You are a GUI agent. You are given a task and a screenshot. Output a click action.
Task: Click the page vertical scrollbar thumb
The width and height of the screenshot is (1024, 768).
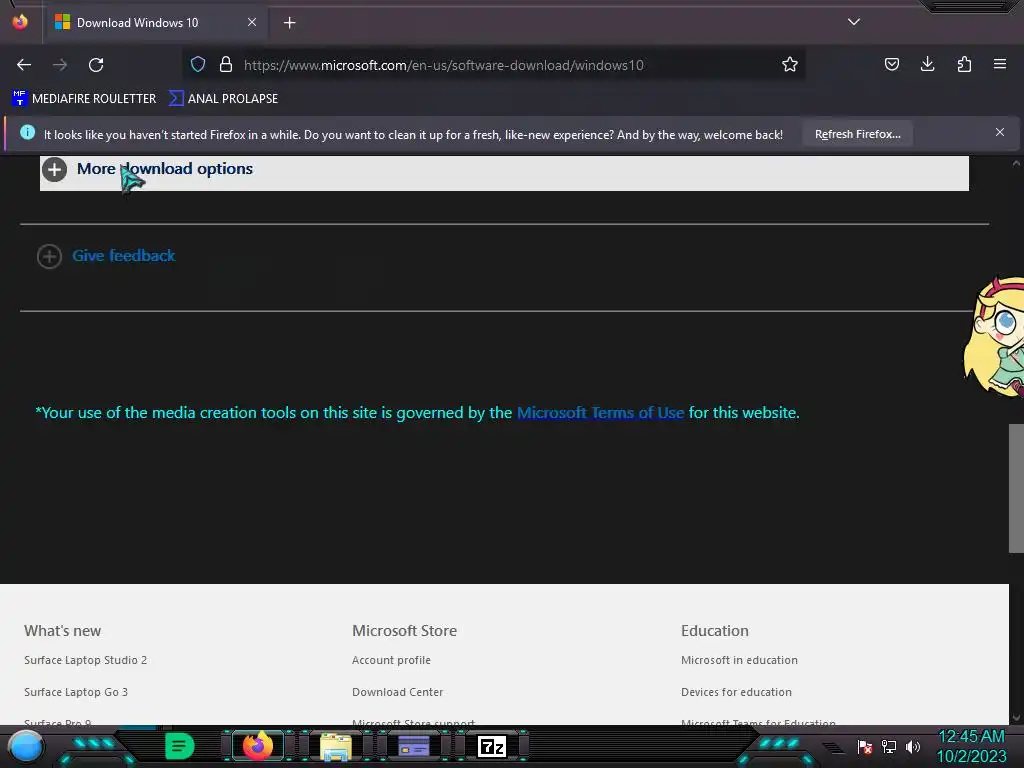(x=1016, y=488)
